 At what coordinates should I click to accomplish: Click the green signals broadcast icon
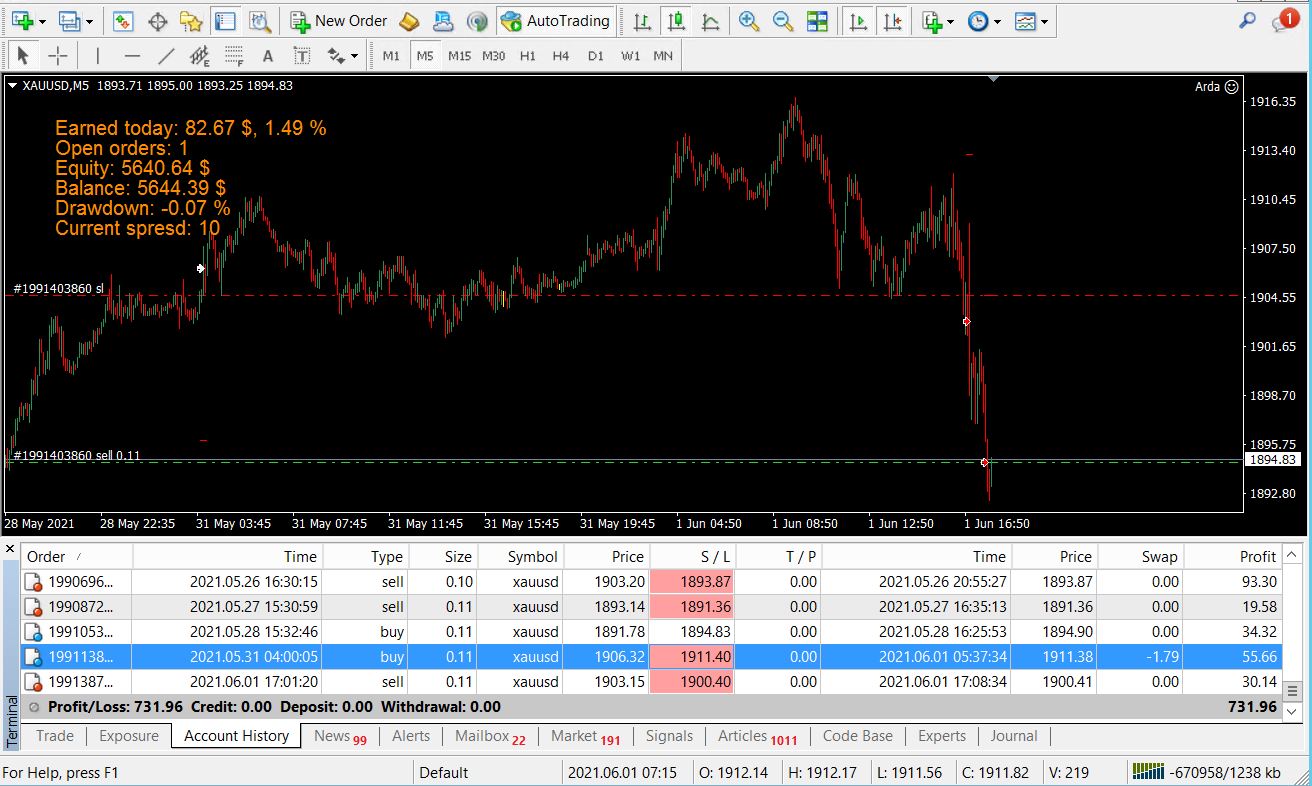point(477,21)
